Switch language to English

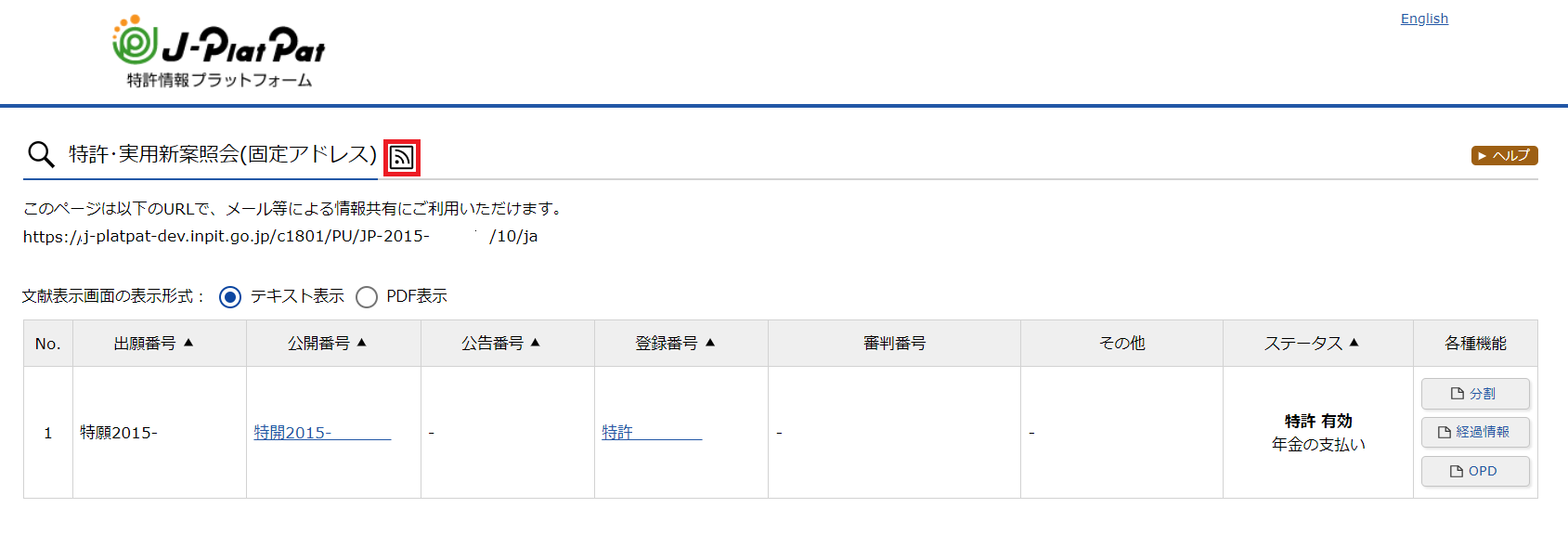[x=1424, y=19]
